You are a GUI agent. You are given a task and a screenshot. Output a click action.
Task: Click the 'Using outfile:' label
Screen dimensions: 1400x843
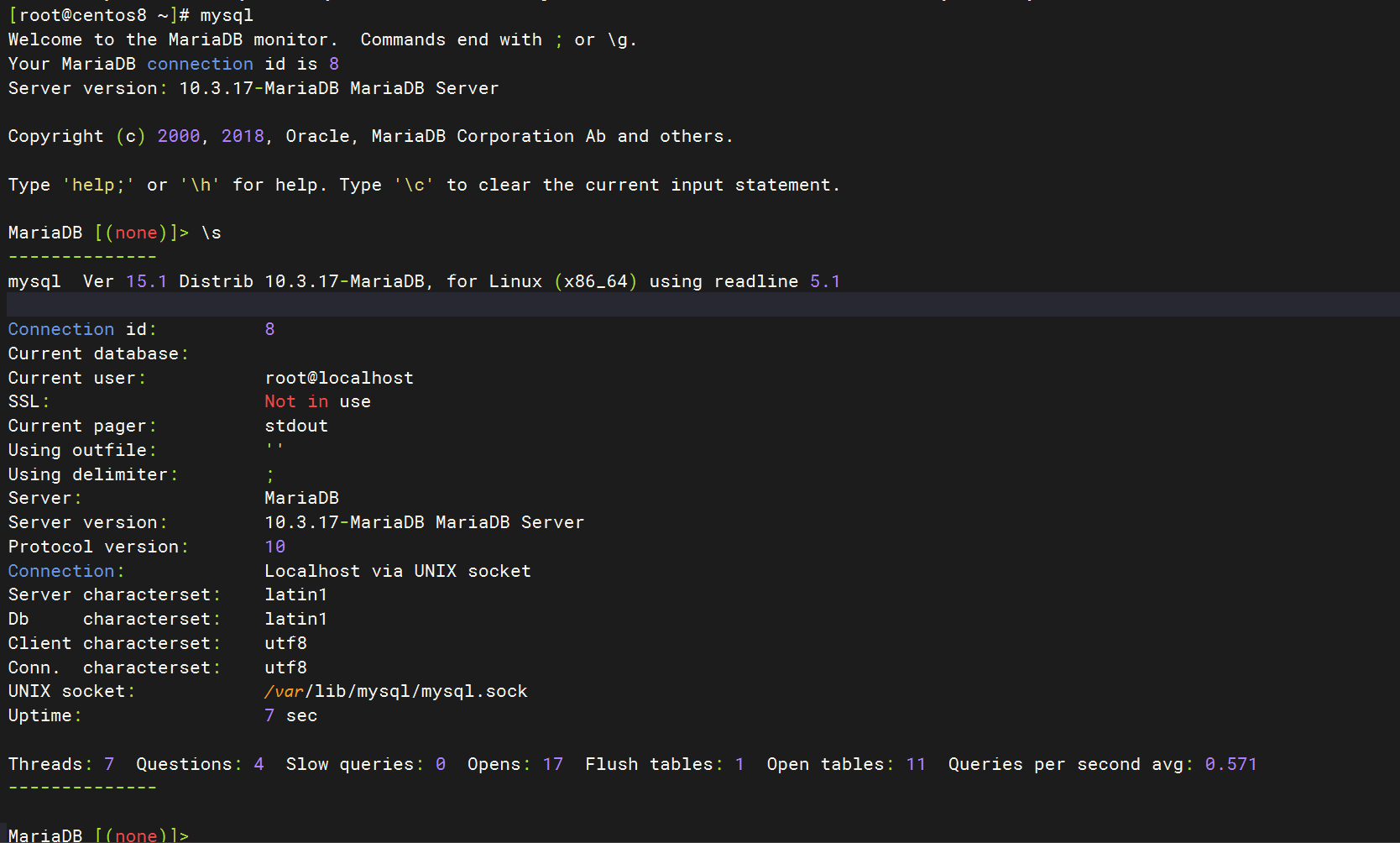click(x=82, y=450)
